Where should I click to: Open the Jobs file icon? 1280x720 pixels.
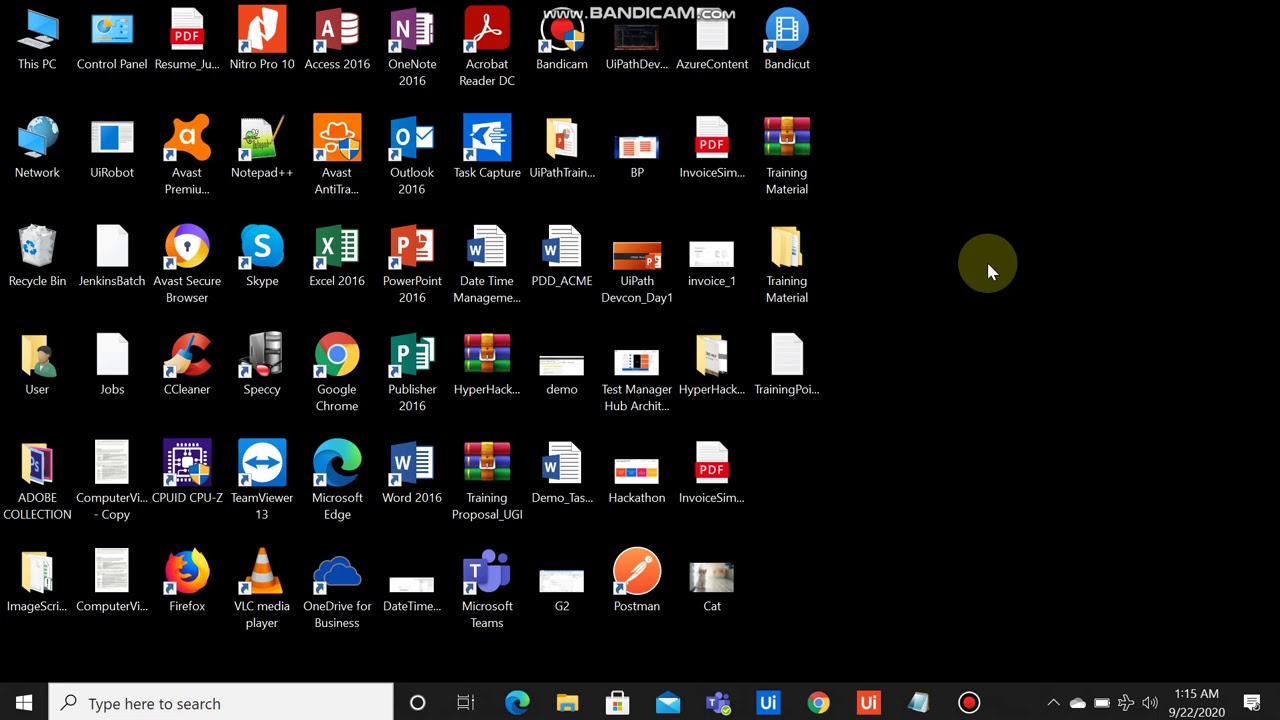(112, 365)
